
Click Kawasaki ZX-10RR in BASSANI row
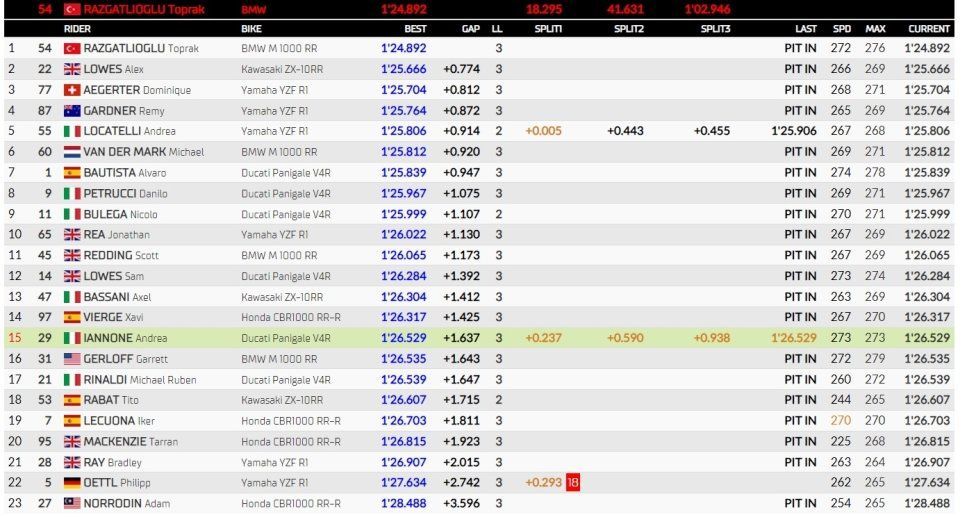pos(282,297)
